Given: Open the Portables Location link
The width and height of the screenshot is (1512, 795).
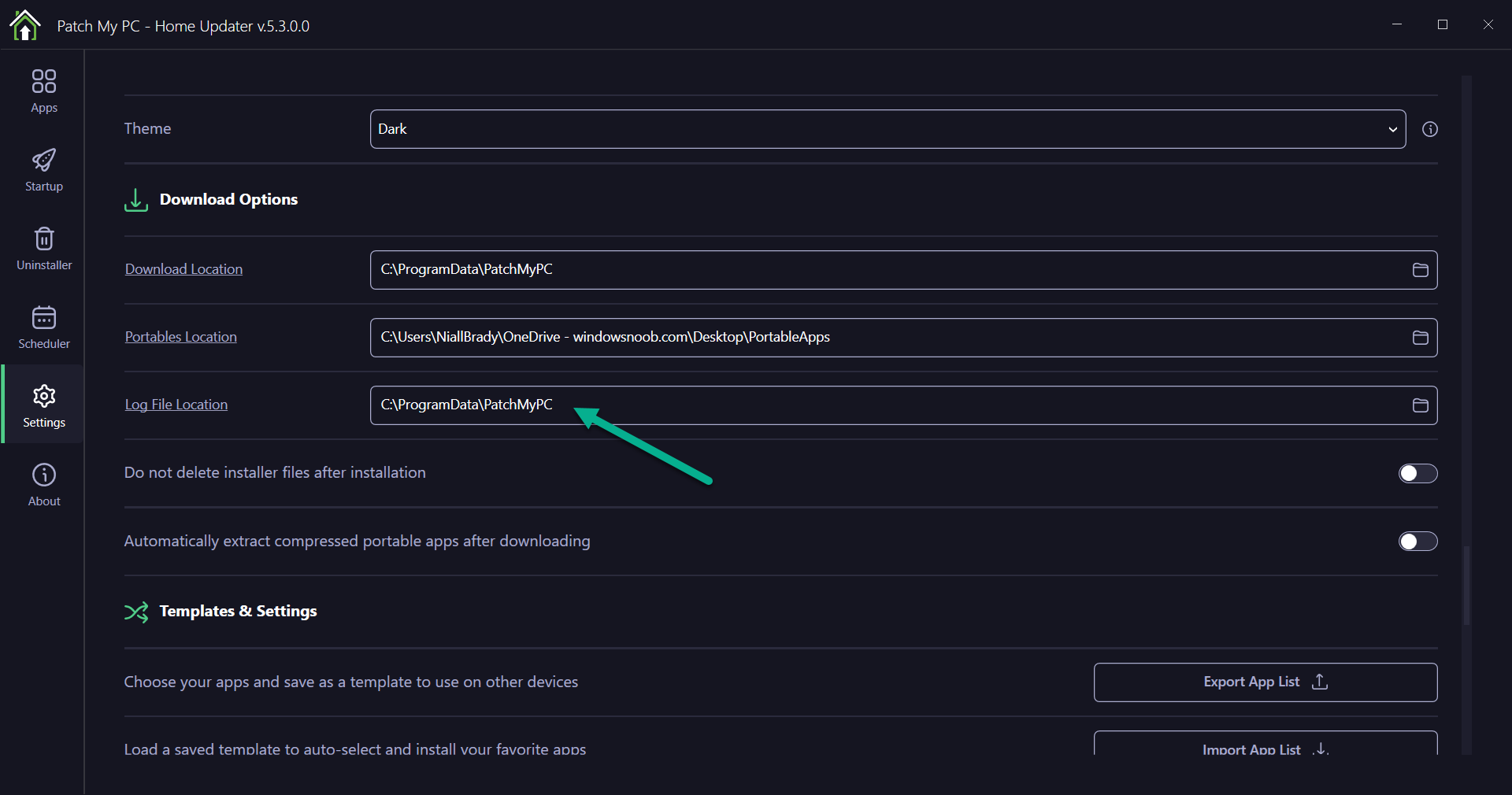Looking at the screenshot, I should tap(180, 337).
